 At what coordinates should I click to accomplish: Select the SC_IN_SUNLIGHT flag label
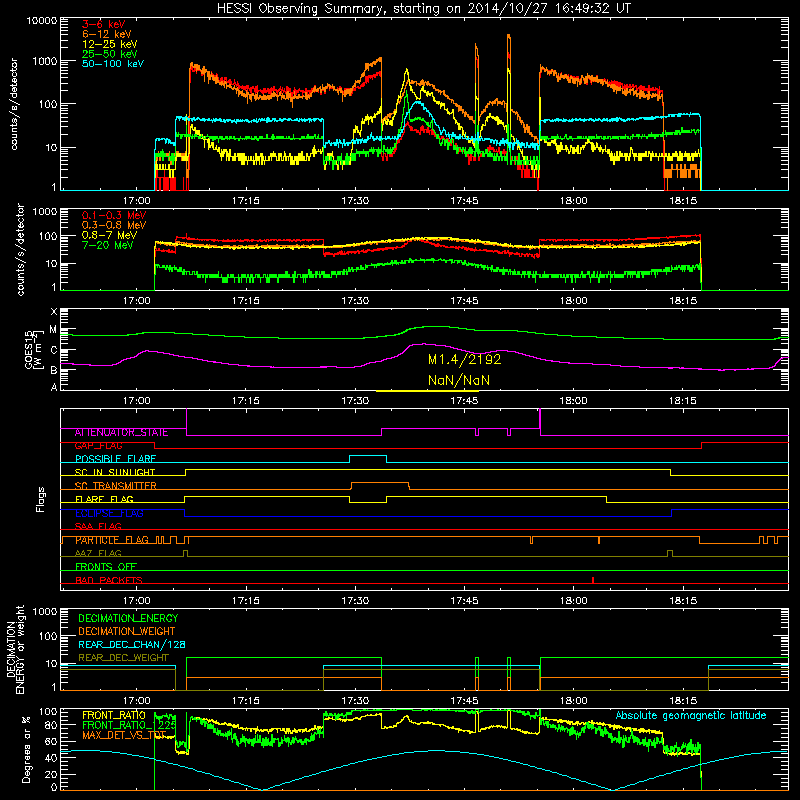coord(115,472)
